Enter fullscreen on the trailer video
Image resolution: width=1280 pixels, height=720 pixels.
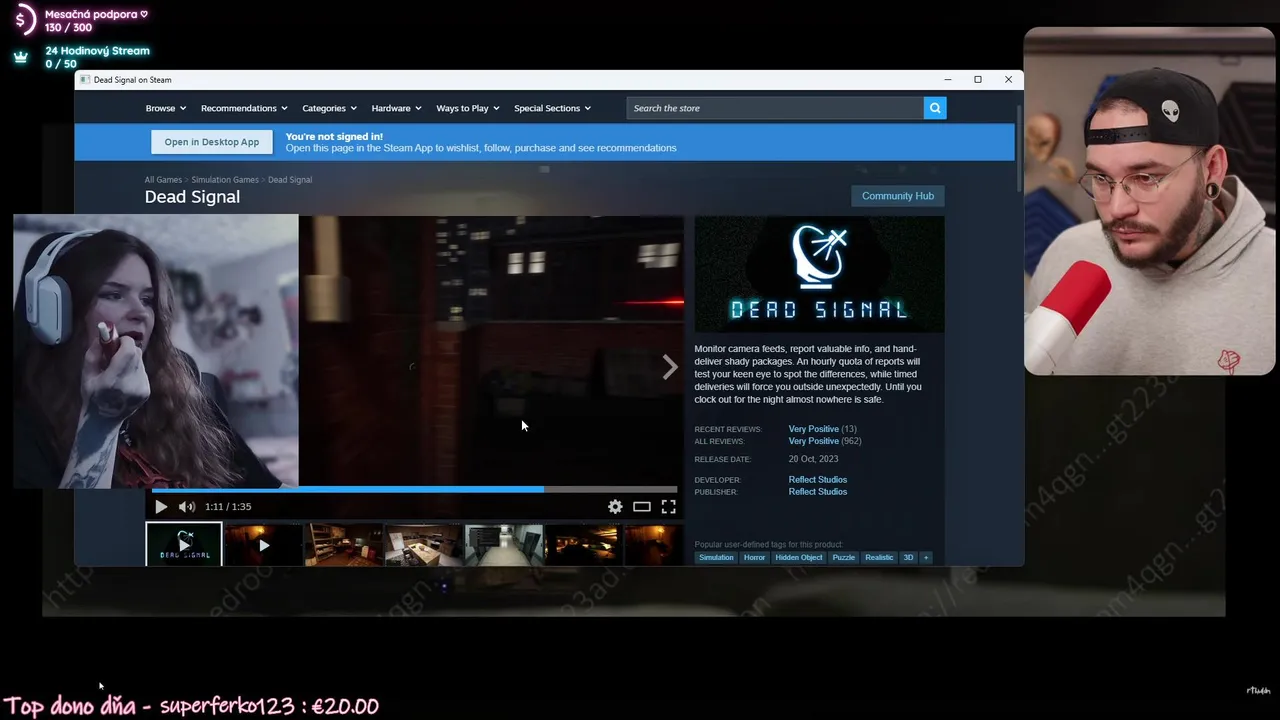coord(669,507)
